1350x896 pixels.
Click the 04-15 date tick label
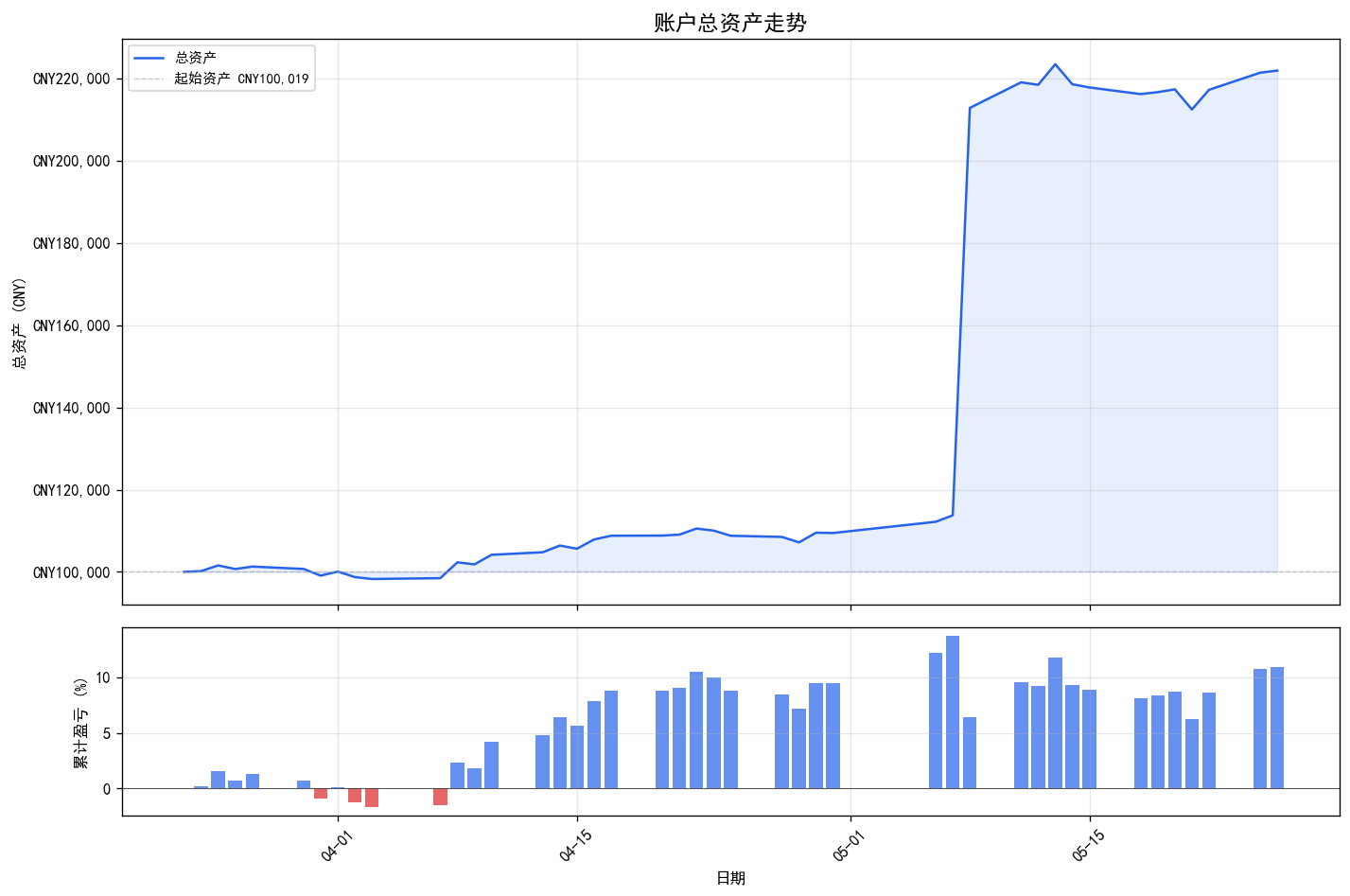click(x=576, y=844)
